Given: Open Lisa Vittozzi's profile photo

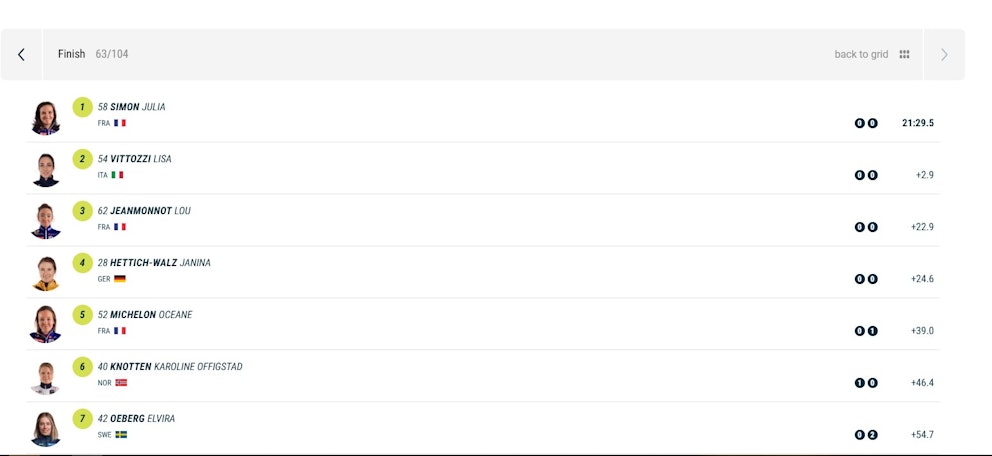Looking at the screenshot, I should pyautogui.click(x=46, y=169).
